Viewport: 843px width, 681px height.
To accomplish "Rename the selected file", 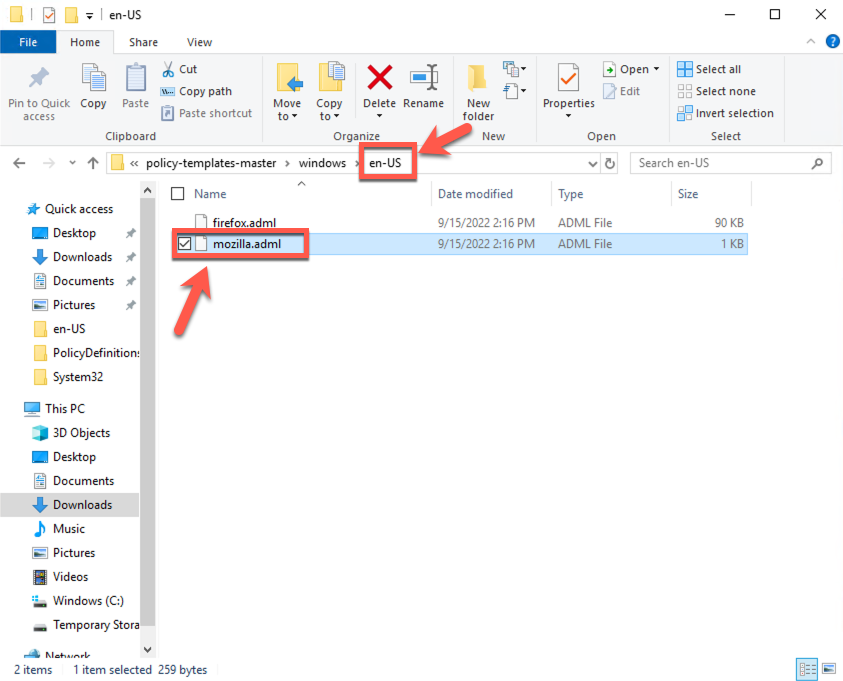I will click(424, 87).
